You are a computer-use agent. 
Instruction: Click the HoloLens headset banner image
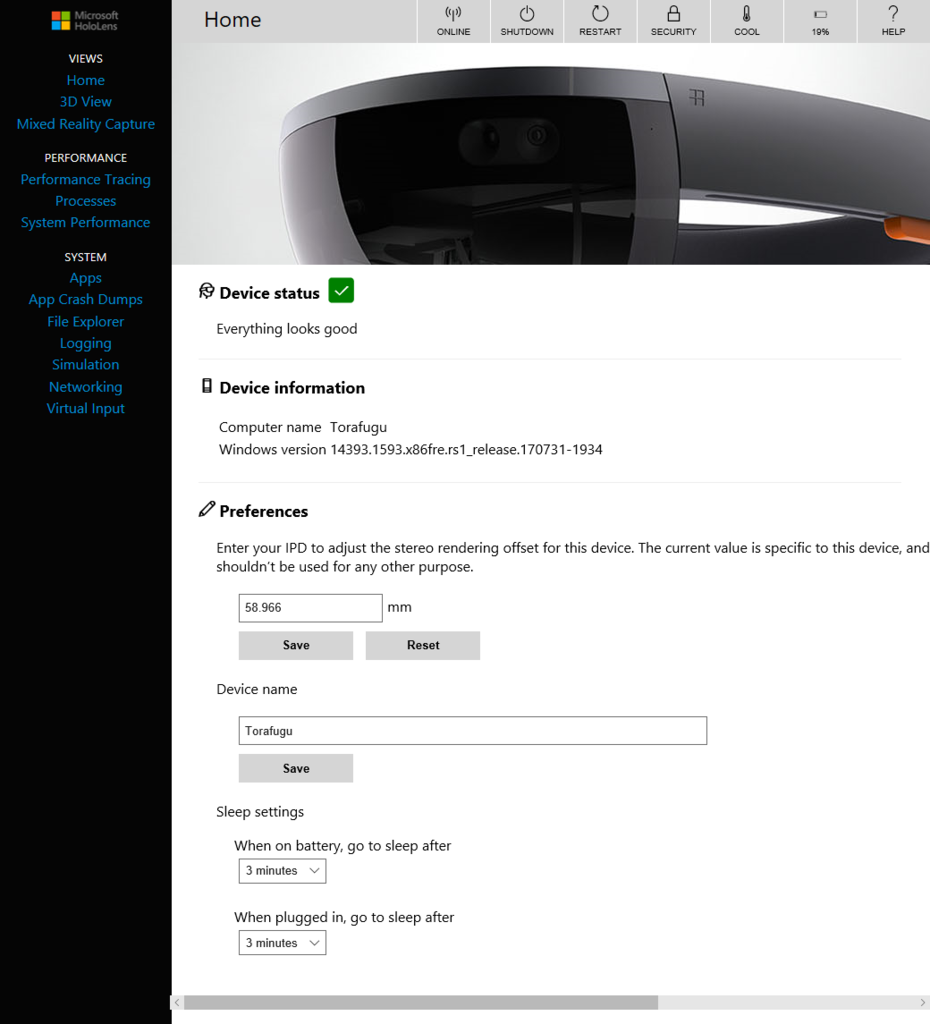[x=551, y=154]
